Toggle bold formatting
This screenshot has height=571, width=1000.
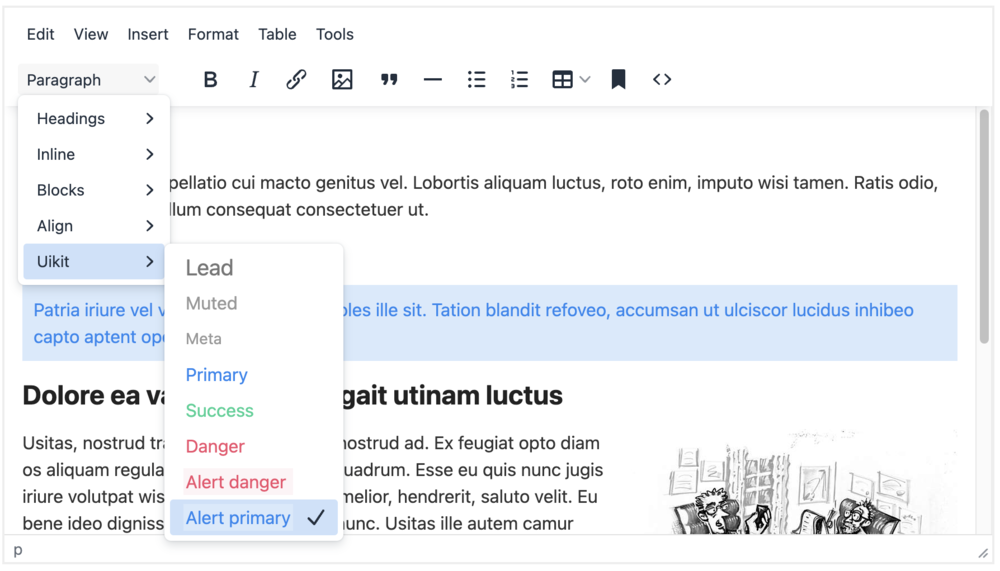[x=210, y=80]
